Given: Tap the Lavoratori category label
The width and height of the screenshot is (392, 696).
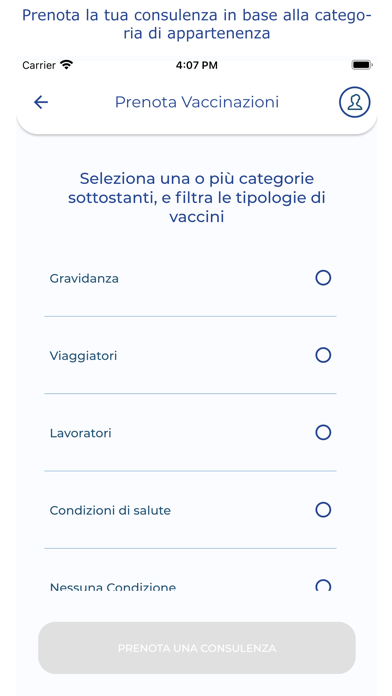Looking at the screenshot, I should (x=80, y=433).
